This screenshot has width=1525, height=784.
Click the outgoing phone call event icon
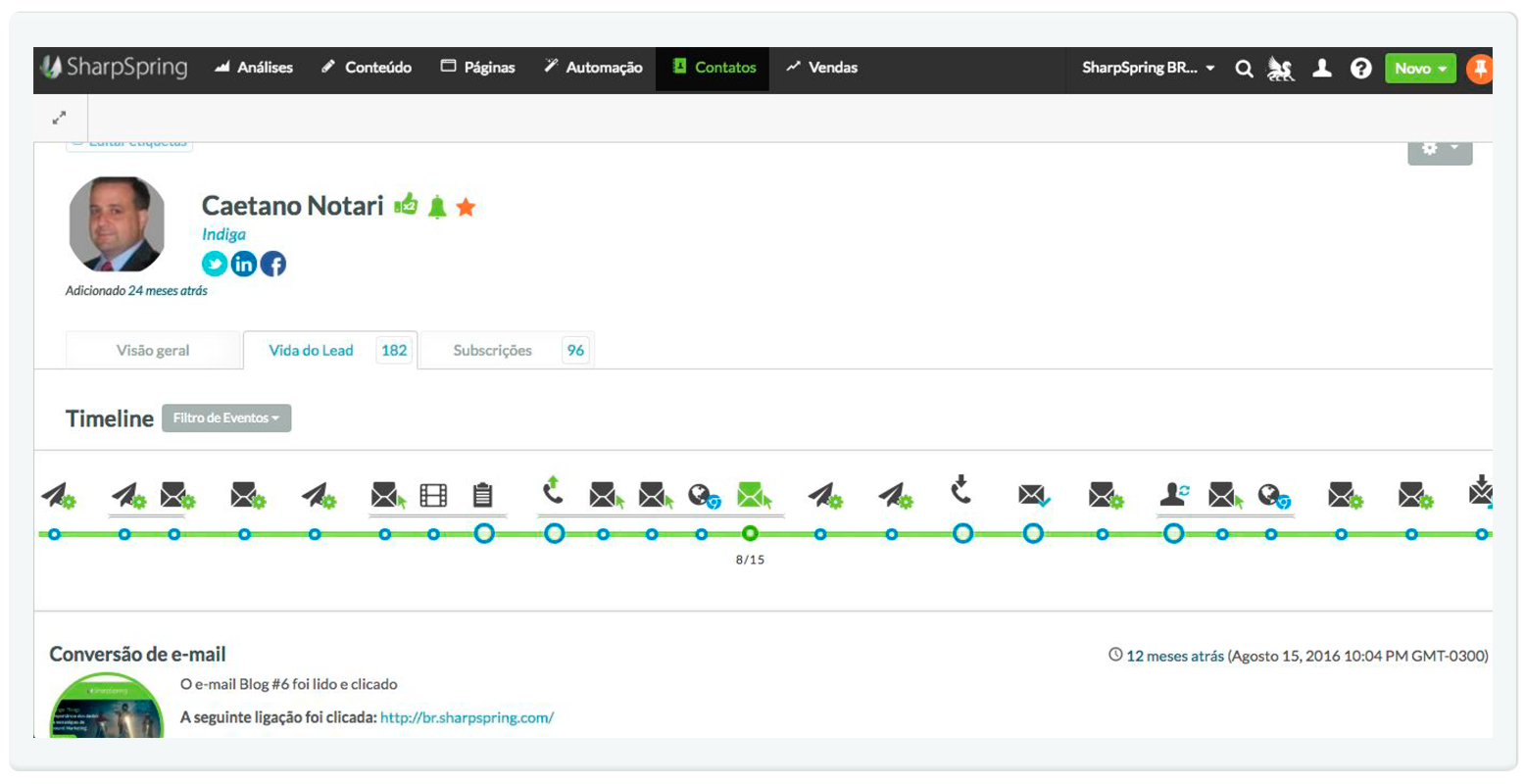pyautogui.click(x=554, y=490)
